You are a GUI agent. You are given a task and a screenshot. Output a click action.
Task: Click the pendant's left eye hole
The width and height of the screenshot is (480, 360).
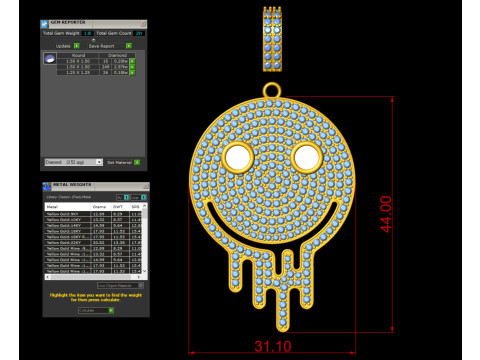(238, 157)
